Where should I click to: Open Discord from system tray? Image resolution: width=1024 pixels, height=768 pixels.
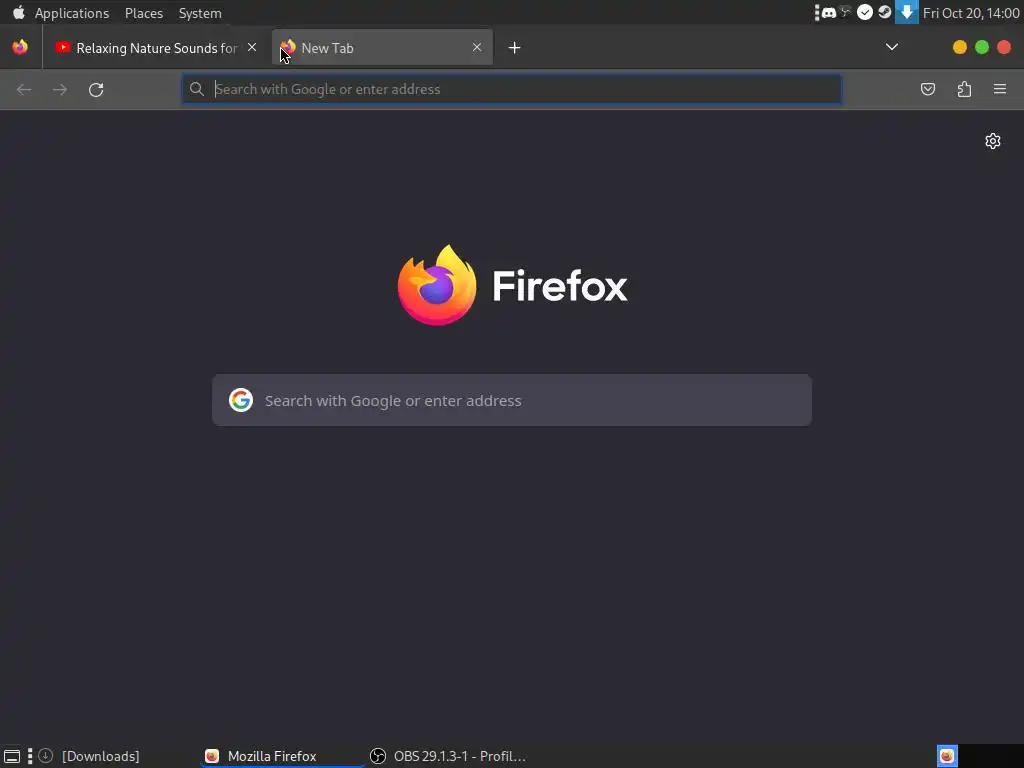pos(829,12)
